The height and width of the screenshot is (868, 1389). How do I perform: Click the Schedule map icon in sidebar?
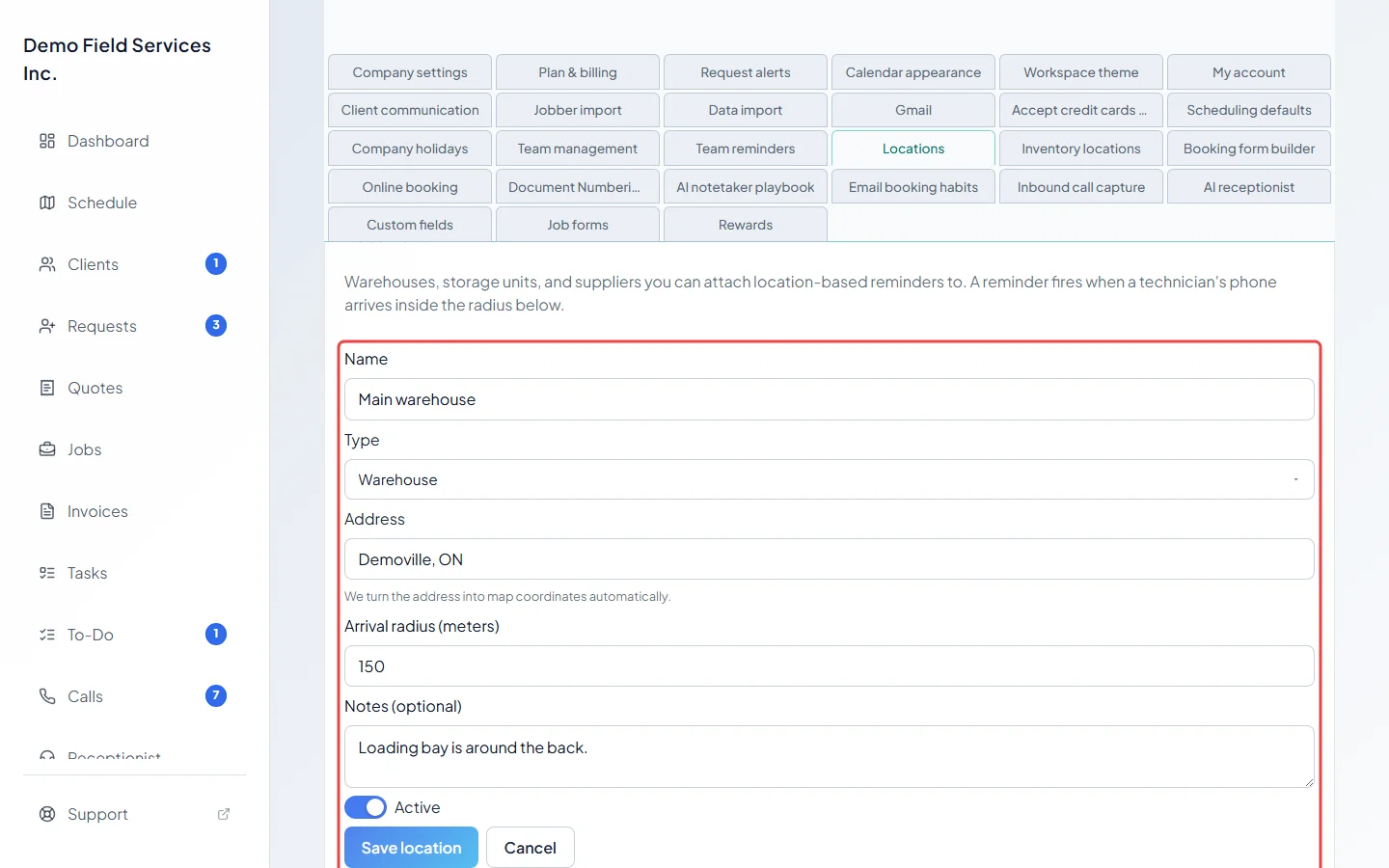point(47,203)
